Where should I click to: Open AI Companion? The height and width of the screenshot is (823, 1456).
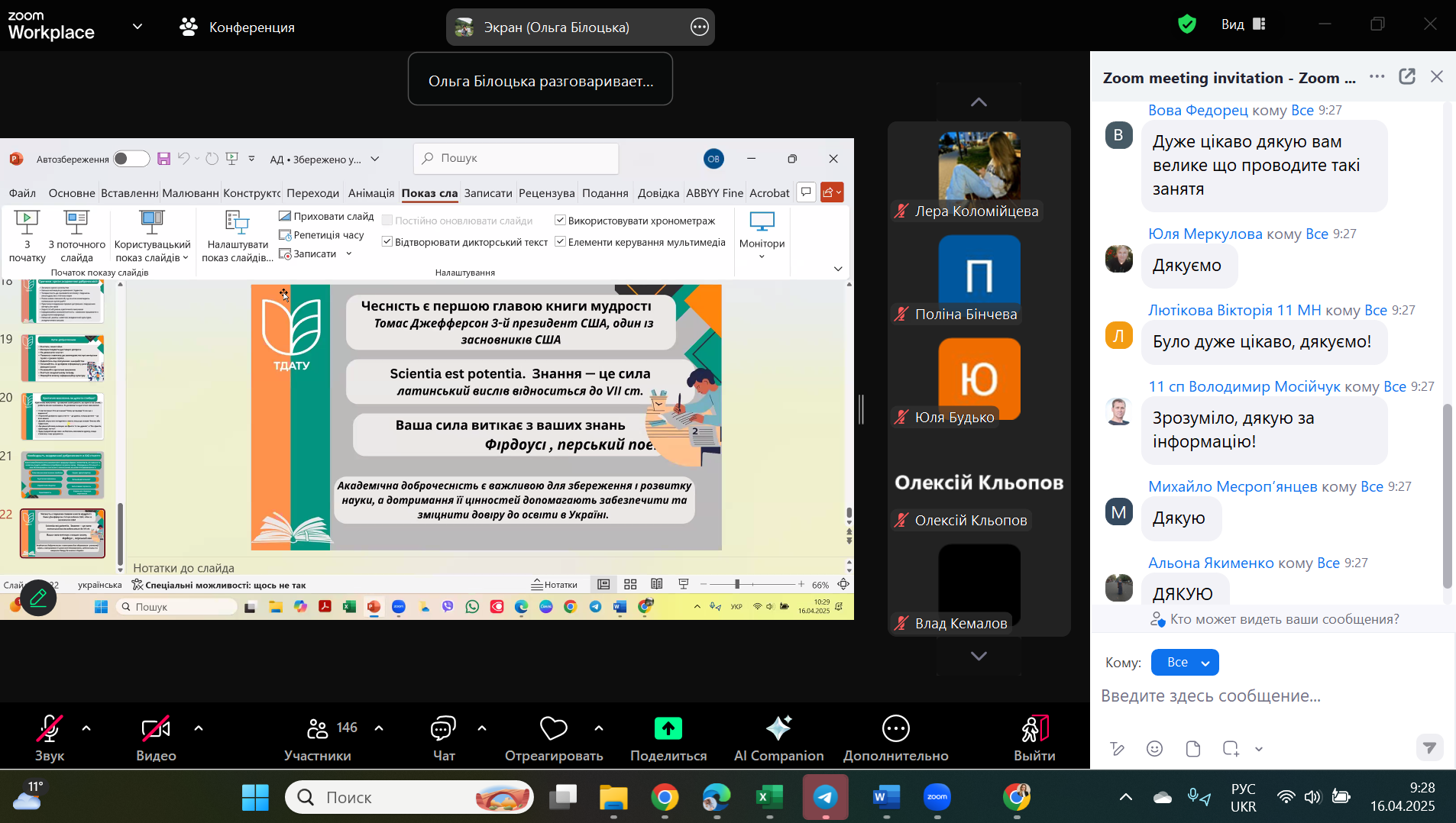pos(778,737)
